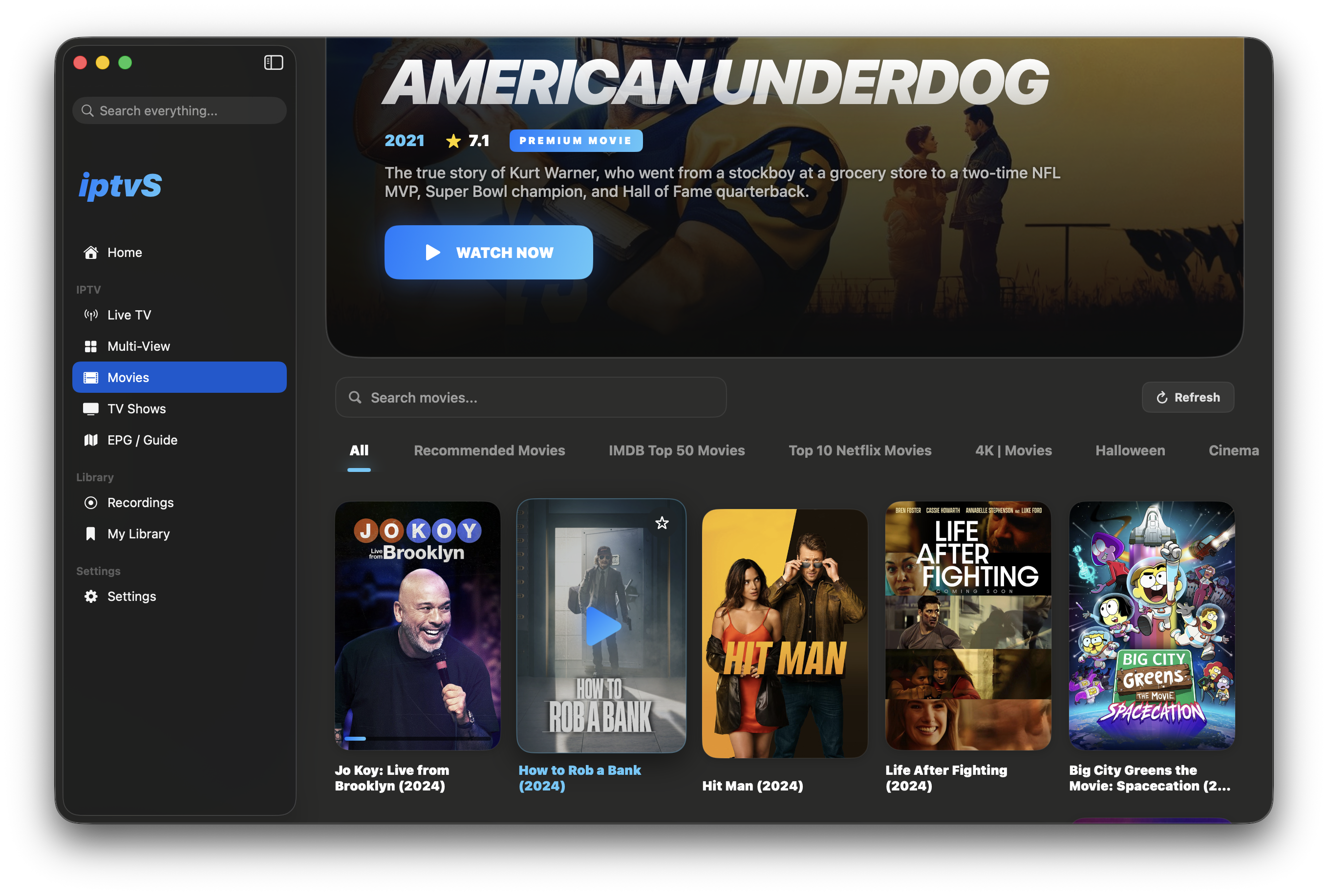
Task: Click the play triangle on Watch Now
Action: (x=432, y=253)
